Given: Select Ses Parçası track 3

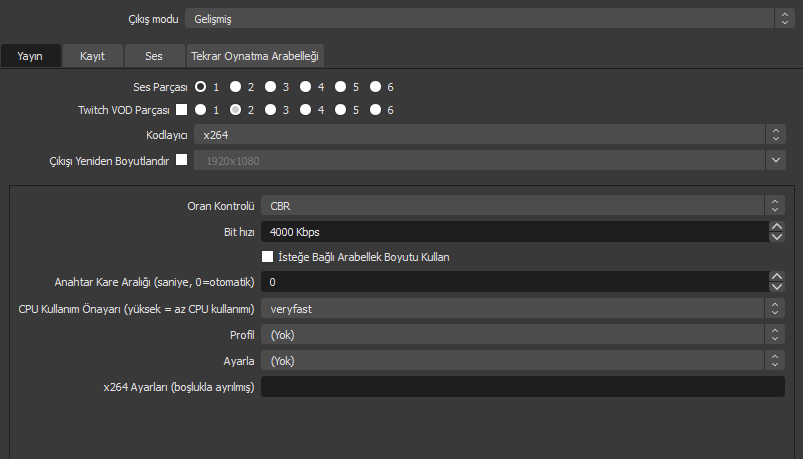Looking at the screenshot, I should tap(270, 87).
